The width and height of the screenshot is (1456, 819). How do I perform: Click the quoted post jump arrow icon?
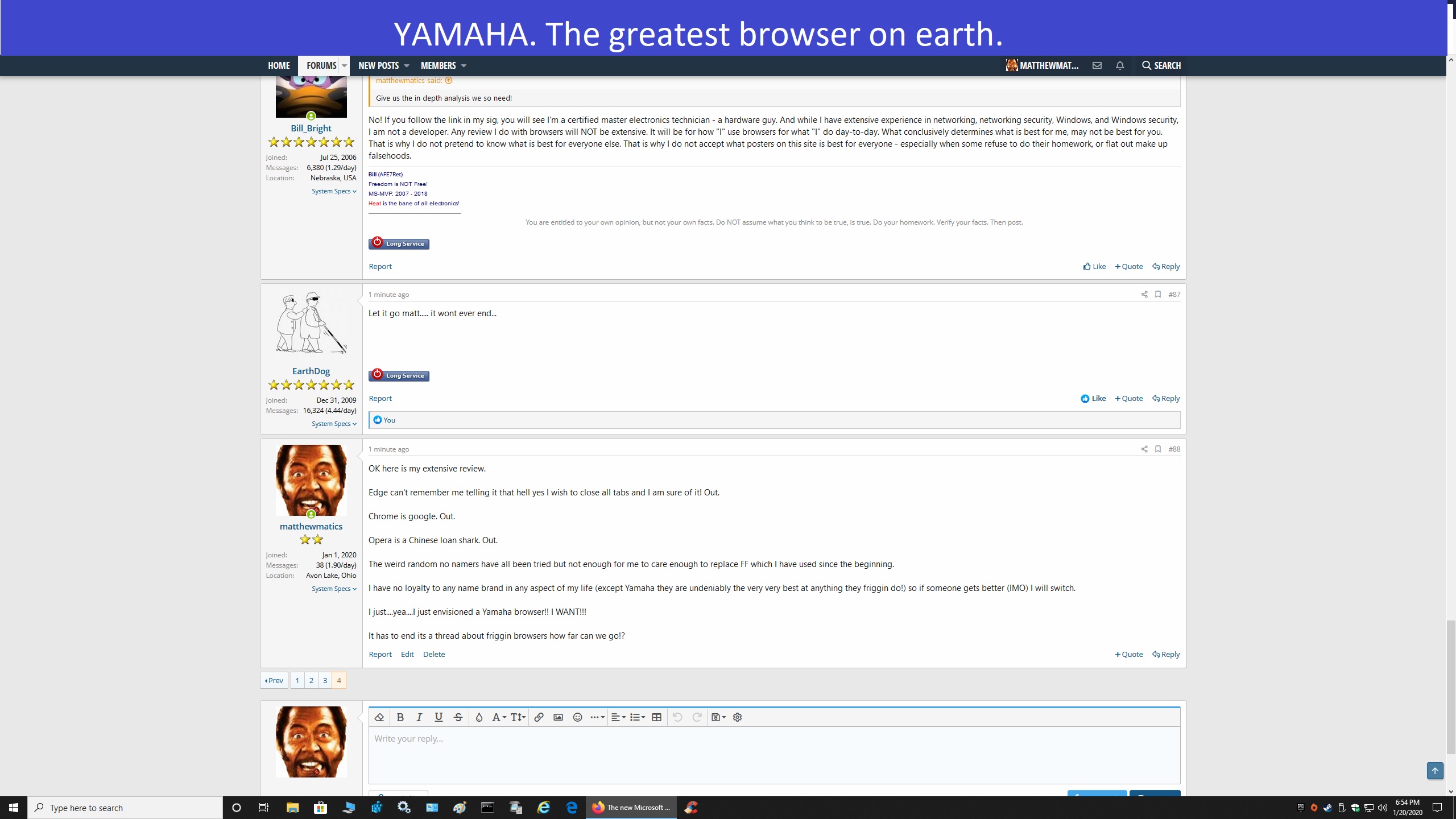pos(449,81)
